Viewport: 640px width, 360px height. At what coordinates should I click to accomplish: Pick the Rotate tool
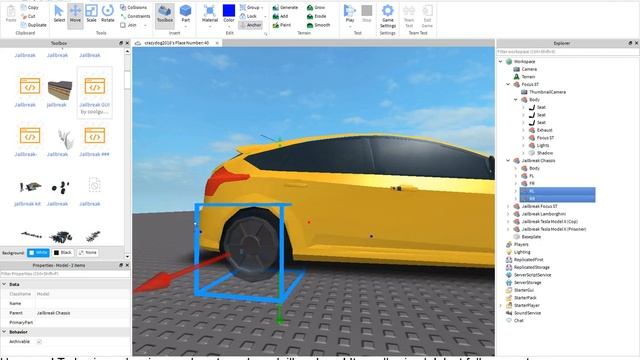click(107, 14)
